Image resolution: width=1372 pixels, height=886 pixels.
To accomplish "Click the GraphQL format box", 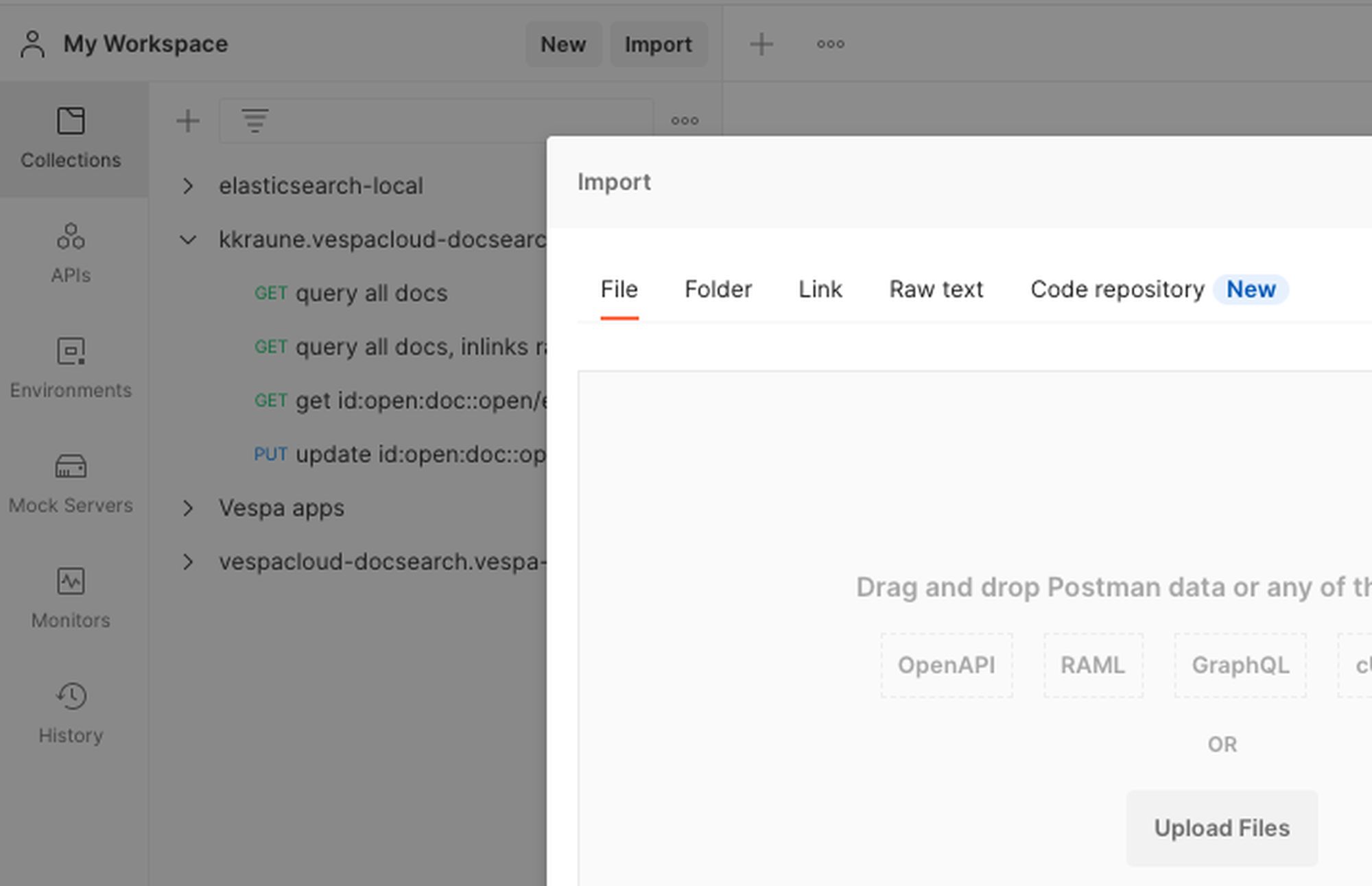I will 1240,665.
